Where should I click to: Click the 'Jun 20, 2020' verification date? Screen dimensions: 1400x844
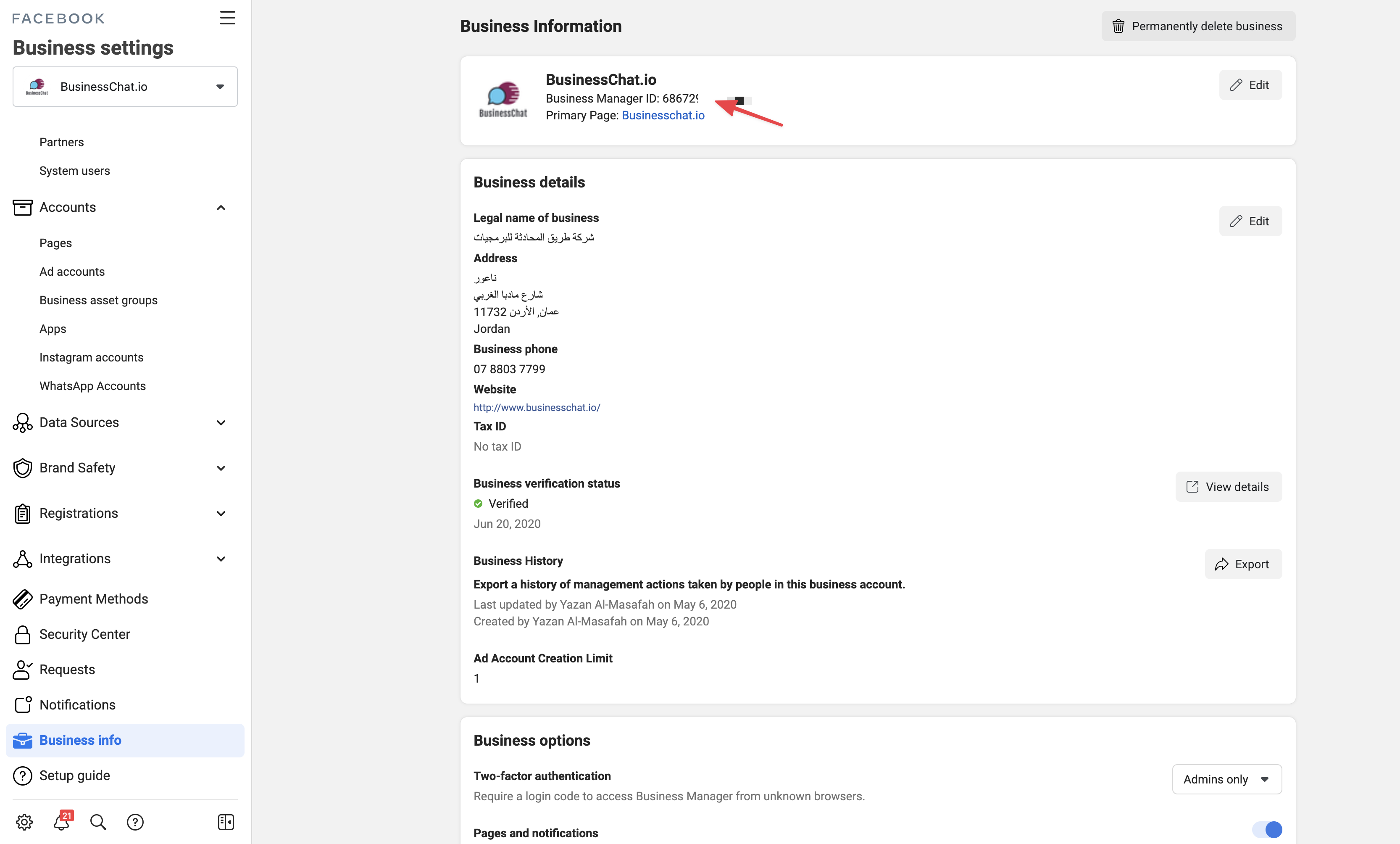pos(507,524)
